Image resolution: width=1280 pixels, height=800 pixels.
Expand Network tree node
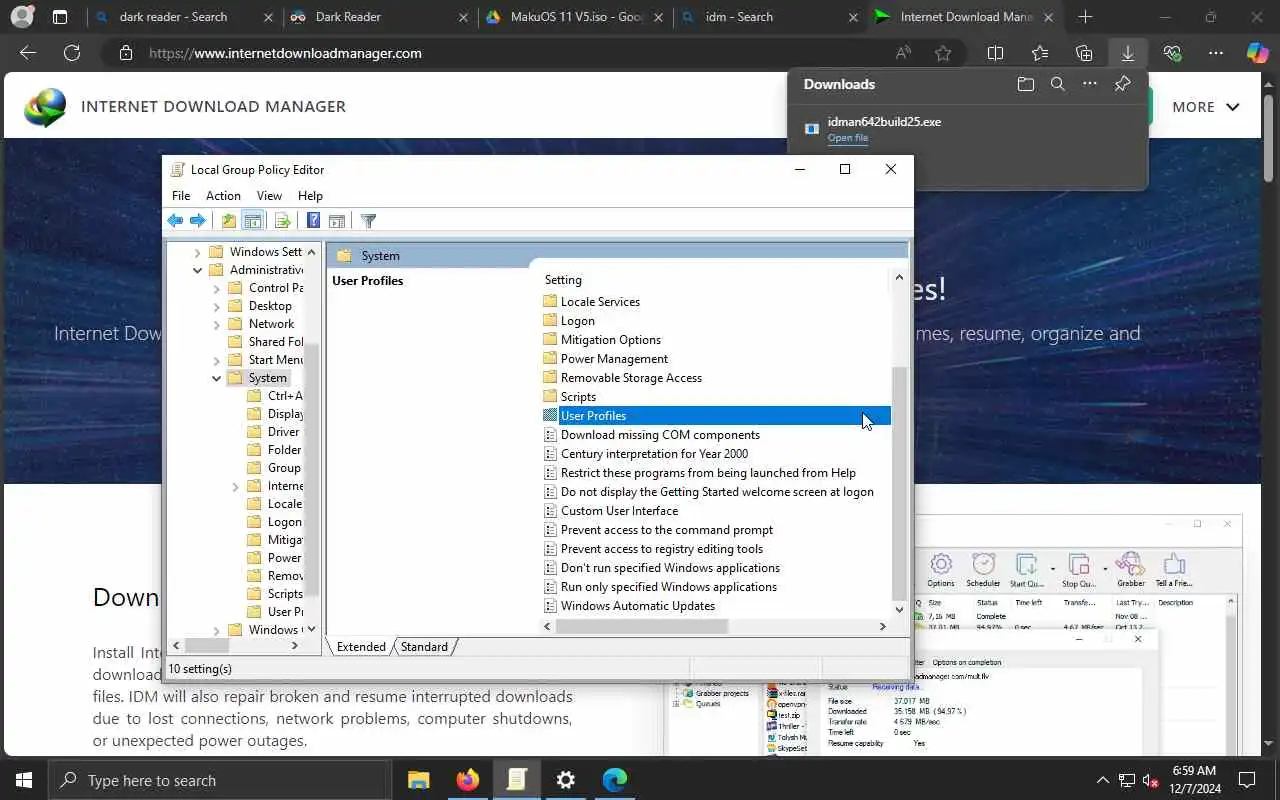[217, 324]
